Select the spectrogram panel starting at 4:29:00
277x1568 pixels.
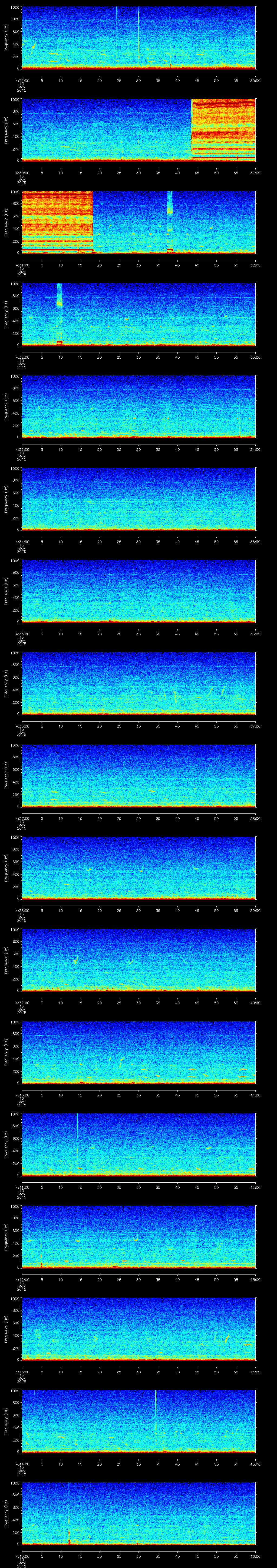click(x=138, y=38)
